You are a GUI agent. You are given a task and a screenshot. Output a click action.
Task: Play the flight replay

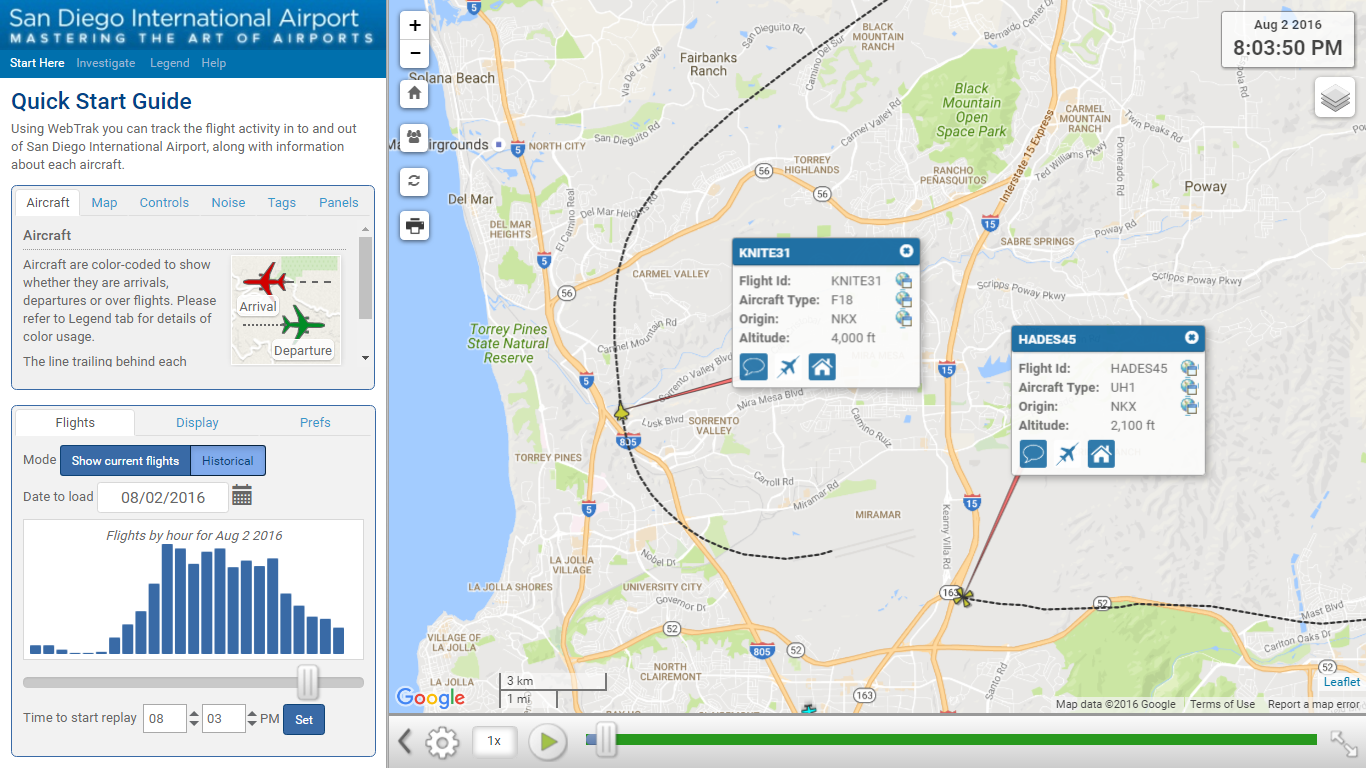[548, 742]
